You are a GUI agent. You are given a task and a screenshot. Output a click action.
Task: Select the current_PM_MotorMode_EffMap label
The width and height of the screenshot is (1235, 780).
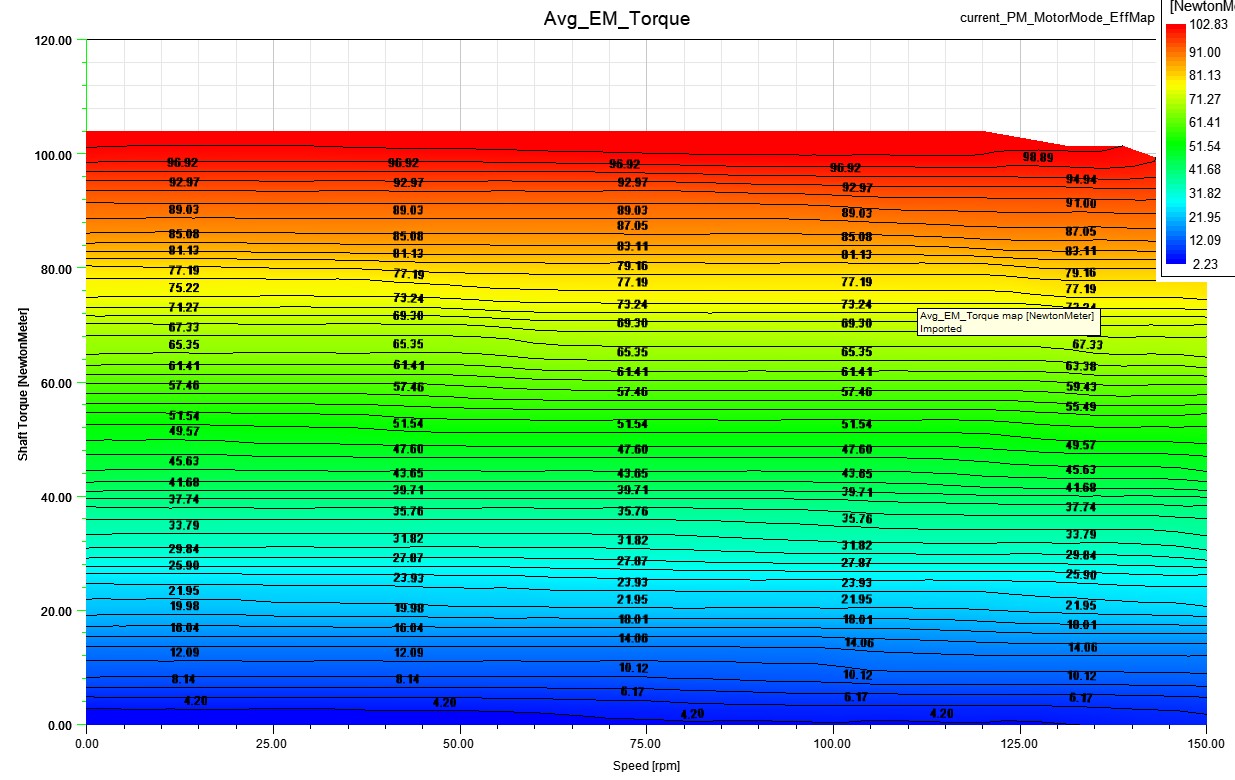pos(1057,18)
